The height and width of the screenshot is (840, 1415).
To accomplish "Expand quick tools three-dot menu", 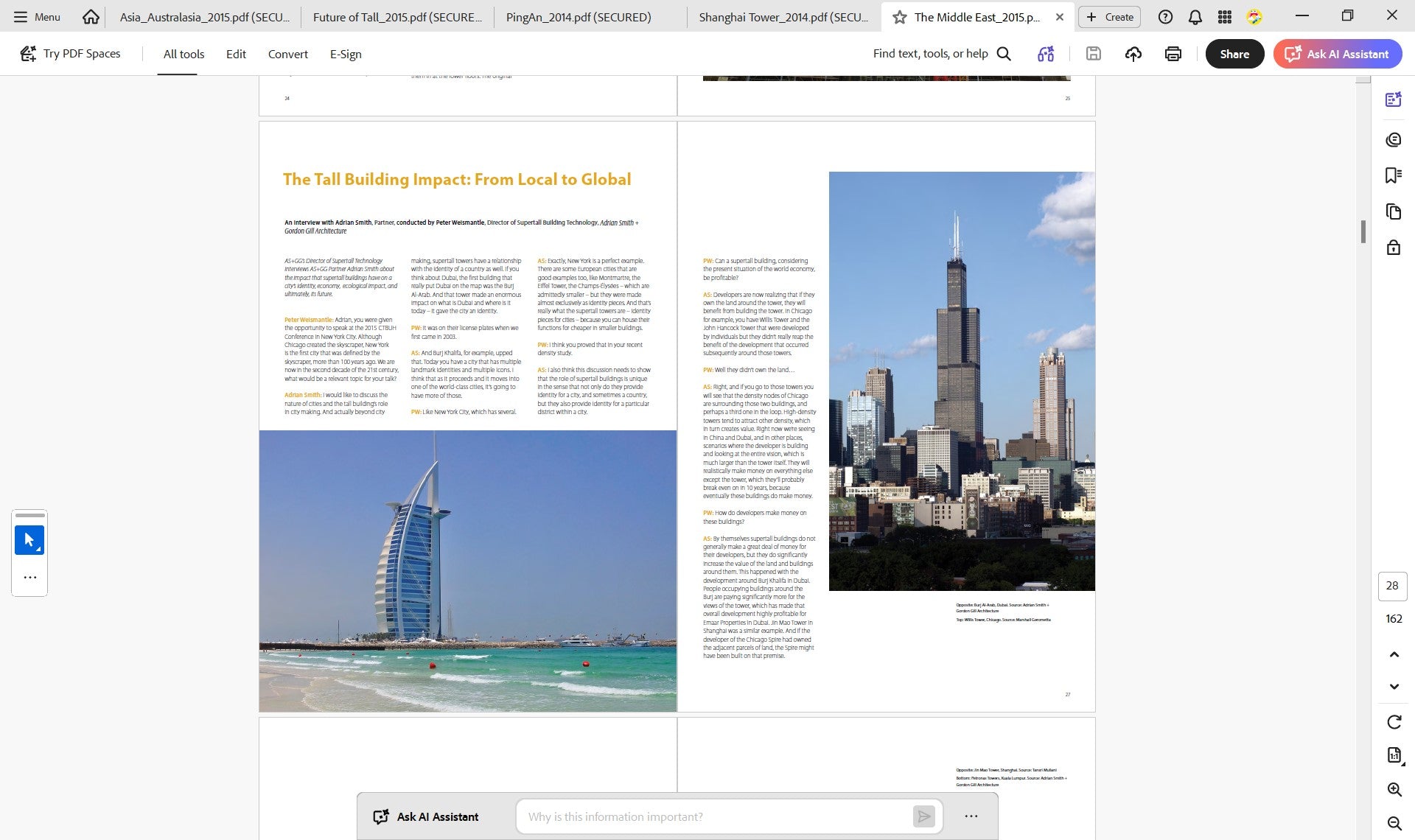I will coord(29,577).
